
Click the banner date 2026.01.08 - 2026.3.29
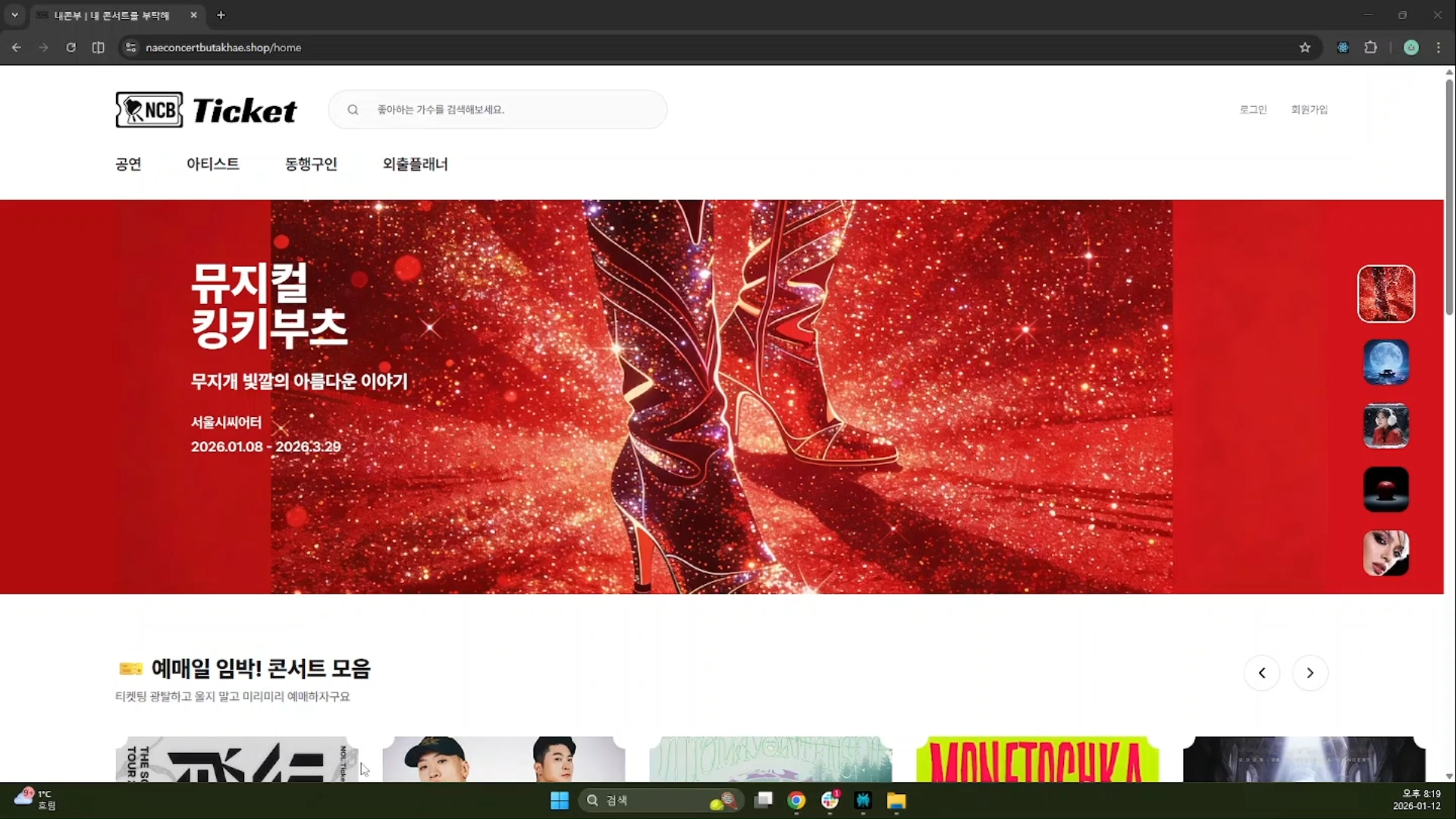tap(266, 447)
